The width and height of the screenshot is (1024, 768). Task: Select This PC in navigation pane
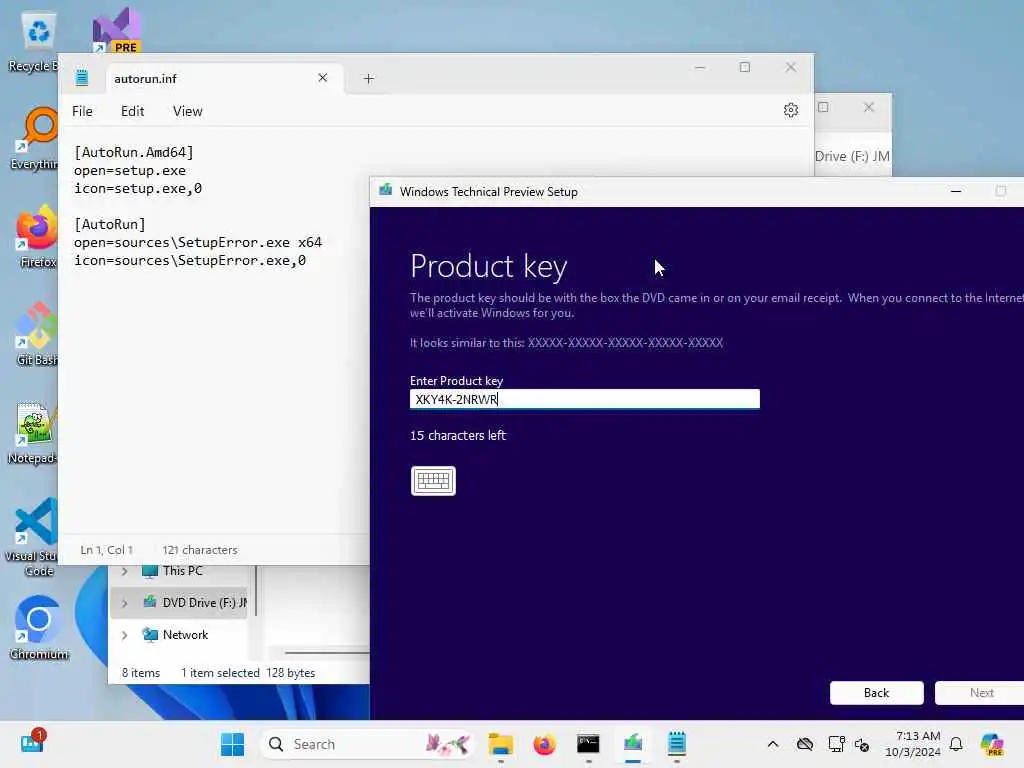pyautogui.click(x=182, y=571)
